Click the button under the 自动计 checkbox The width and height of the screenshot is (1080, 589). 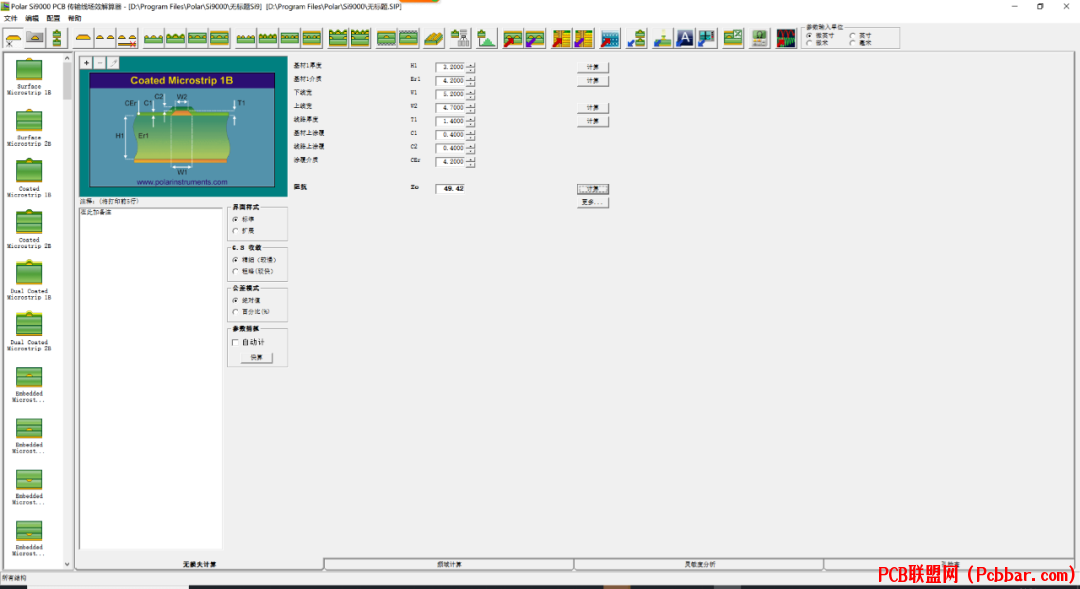pyautogui.click(x=256, y=358)
